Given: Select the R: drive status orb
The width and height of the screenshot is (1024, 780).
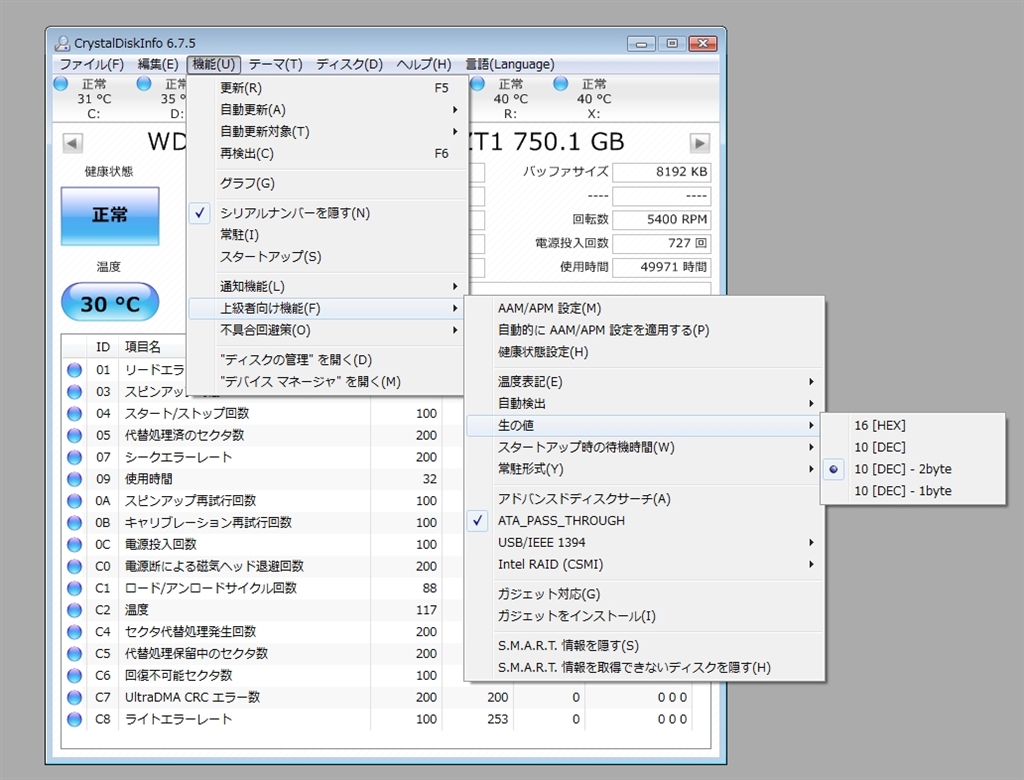Looking at the screenshot, I should [478, 84].
